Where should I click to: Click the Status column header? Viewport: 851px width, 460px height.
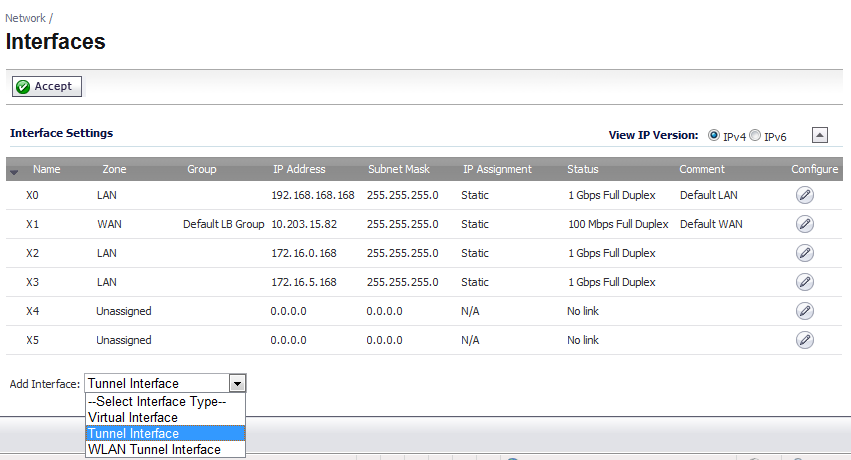pos(583,169)
